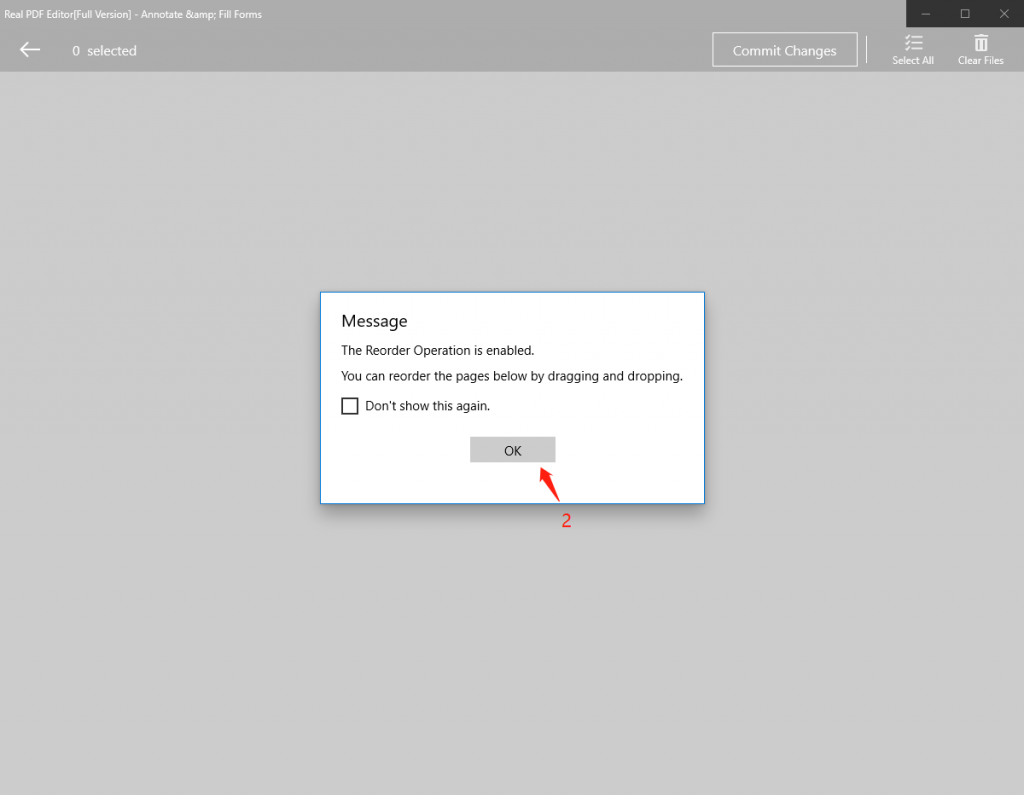Click the Message dialog title
Viewport: 1024px width, 795px height.
tap(374, 321)
